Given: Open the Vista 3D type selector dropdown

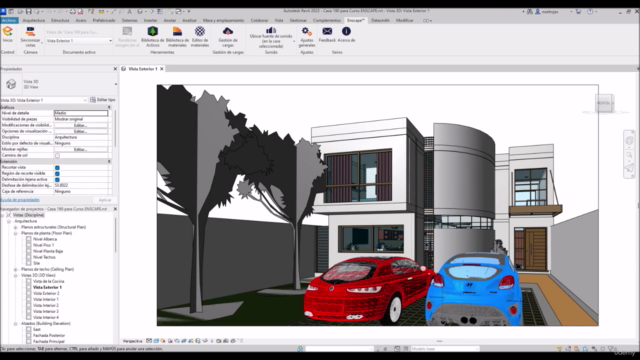Looking at the screenshot, I should (116, 84).
